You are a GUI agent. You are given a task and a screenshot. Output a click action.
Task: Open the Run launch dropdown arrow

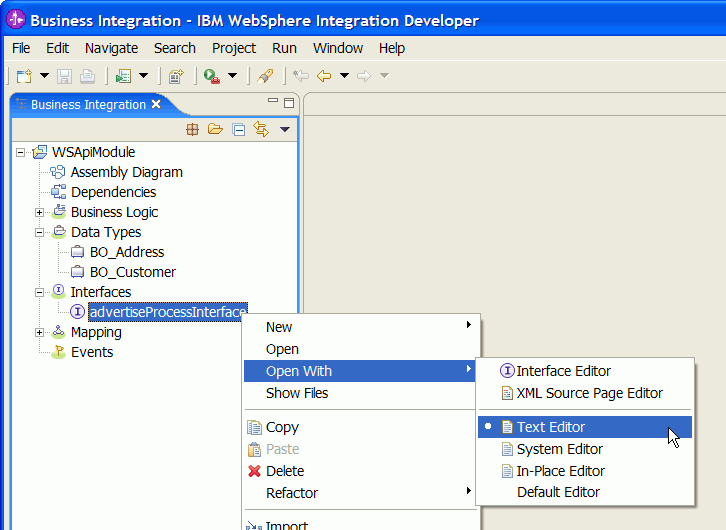[232, 75]
